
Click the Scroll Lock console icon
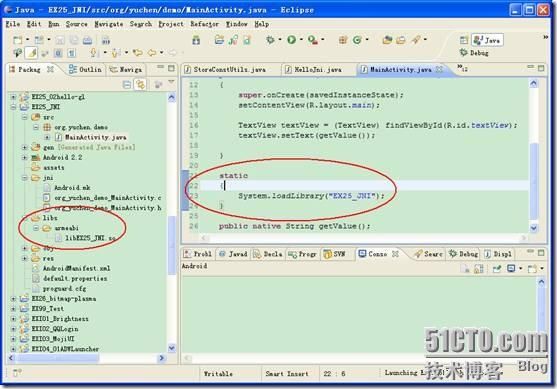[x=478, y=269]
